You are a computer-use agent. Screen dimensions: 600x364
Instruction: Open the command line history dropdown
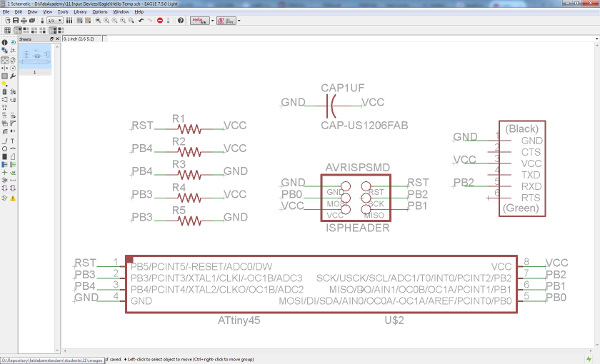597,39
